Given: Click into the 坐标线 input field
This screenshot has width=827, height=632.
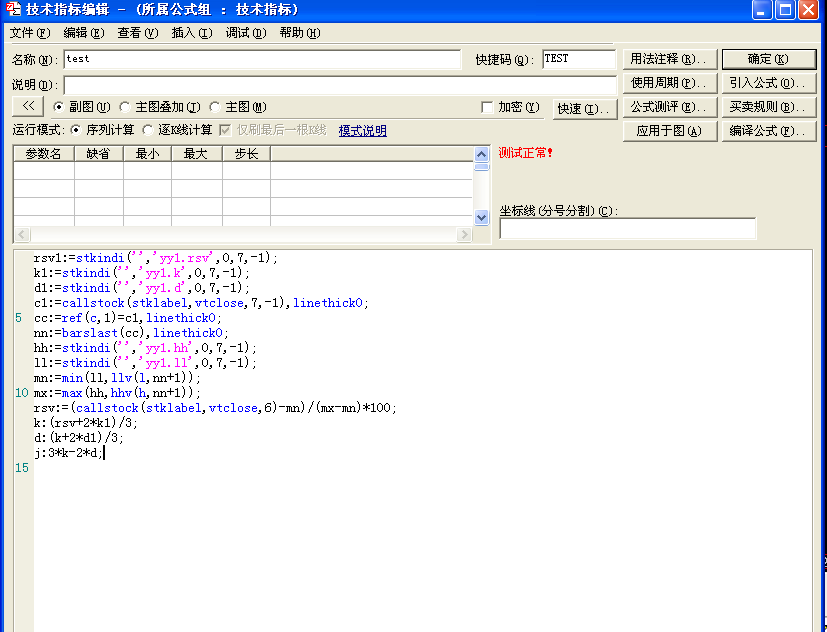Looking at the screenshot, I should tap(627, 229).
